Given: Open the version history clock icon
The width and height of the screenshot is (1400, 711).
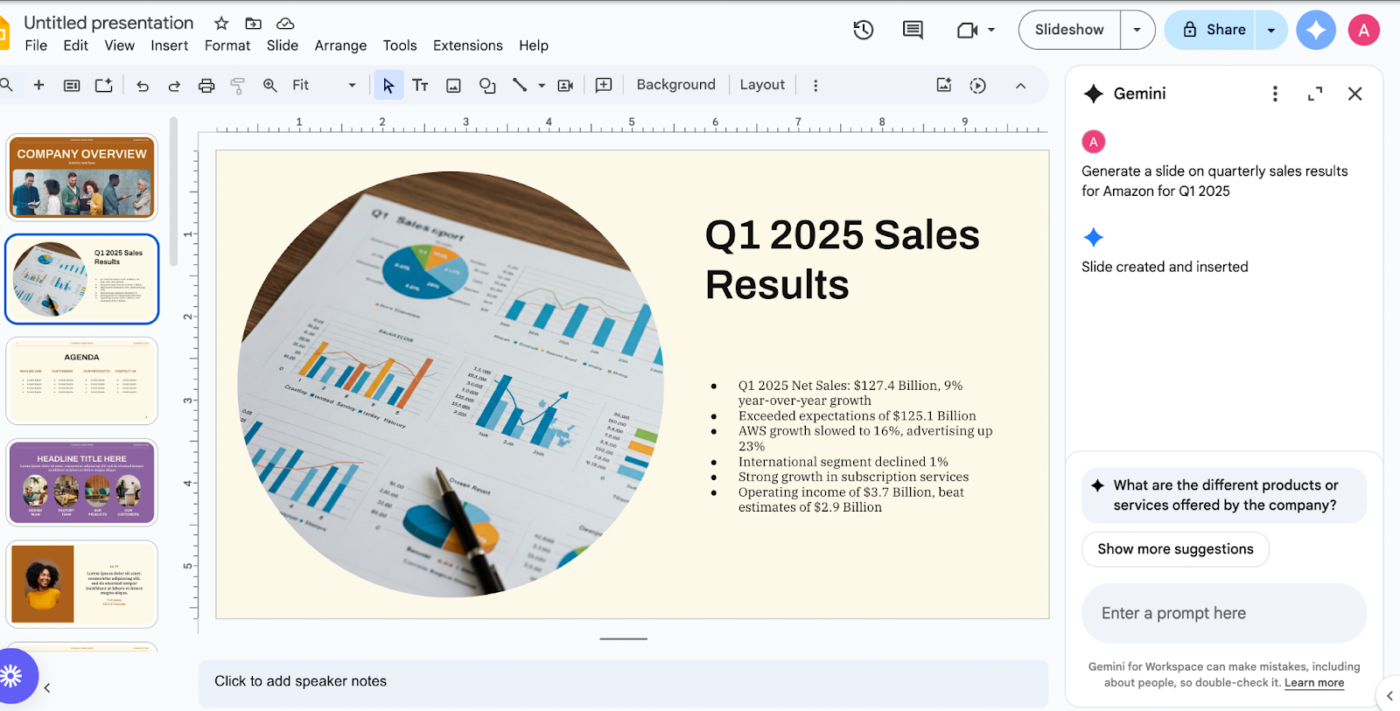Looking at the screenshot, I should pyautogui.click(x=863, y=30).
